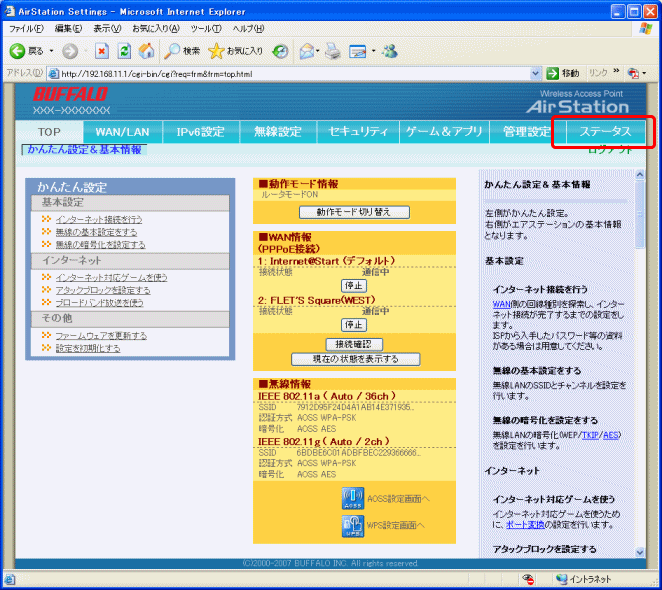
Task: Click the translate icon beside links bar
Action: [x=633, y=73]
